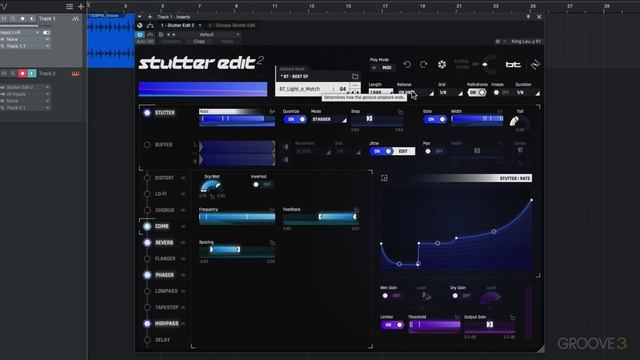Click the Jitter EDIT button
The width and height of the screenshot is (640, 360).
[x=403, y=151]
